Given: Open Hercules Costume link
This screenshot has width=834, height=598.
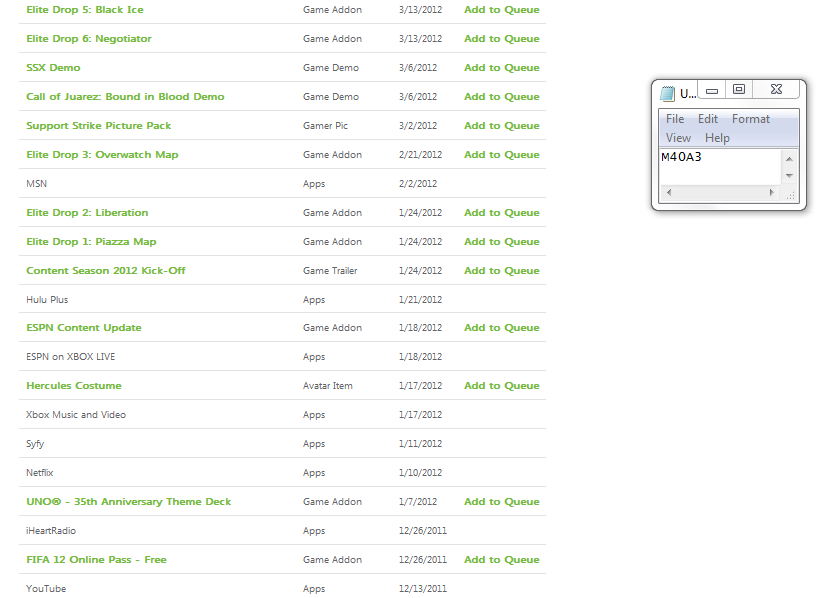Looking at the screenshot, I should 74,386.
